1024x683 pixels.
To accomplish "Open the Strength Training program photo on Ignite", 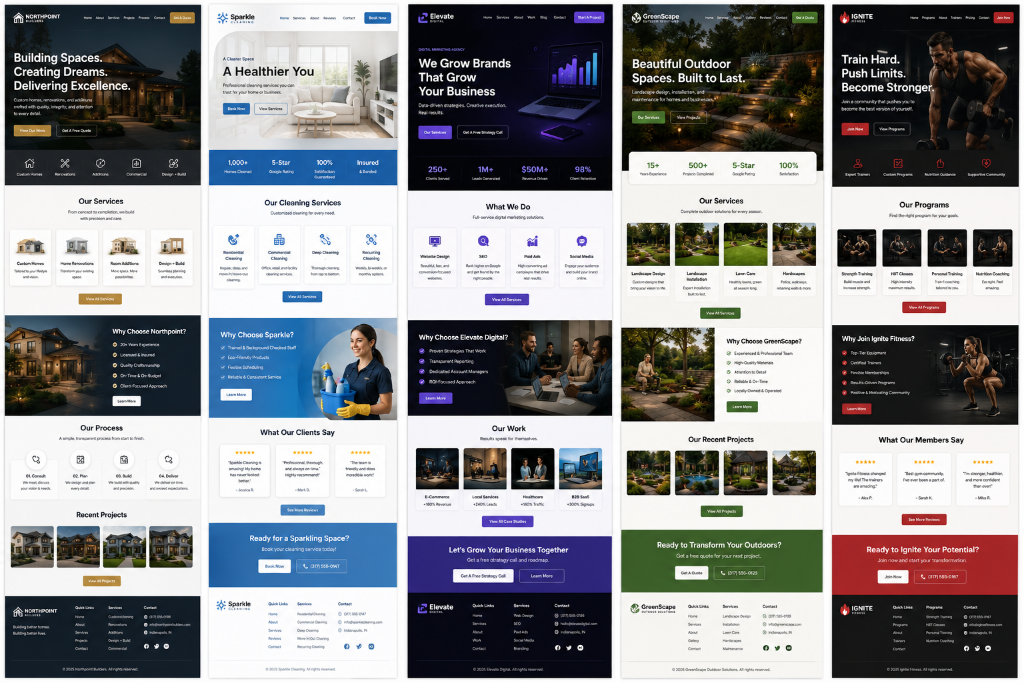I will click(857, 247).
